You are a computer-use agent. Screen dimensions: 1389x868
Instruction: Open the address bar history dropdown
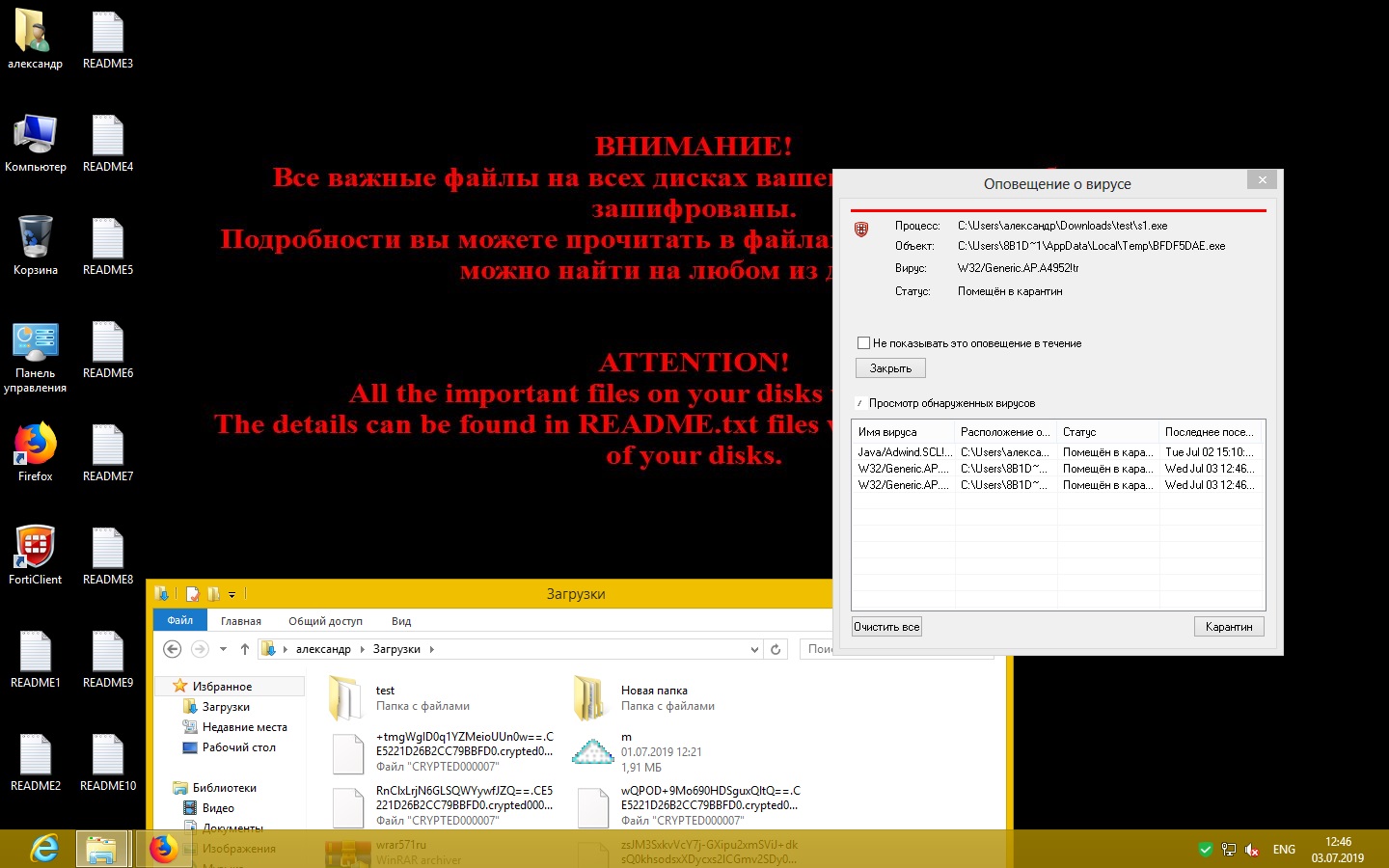(x=754, y=649)
